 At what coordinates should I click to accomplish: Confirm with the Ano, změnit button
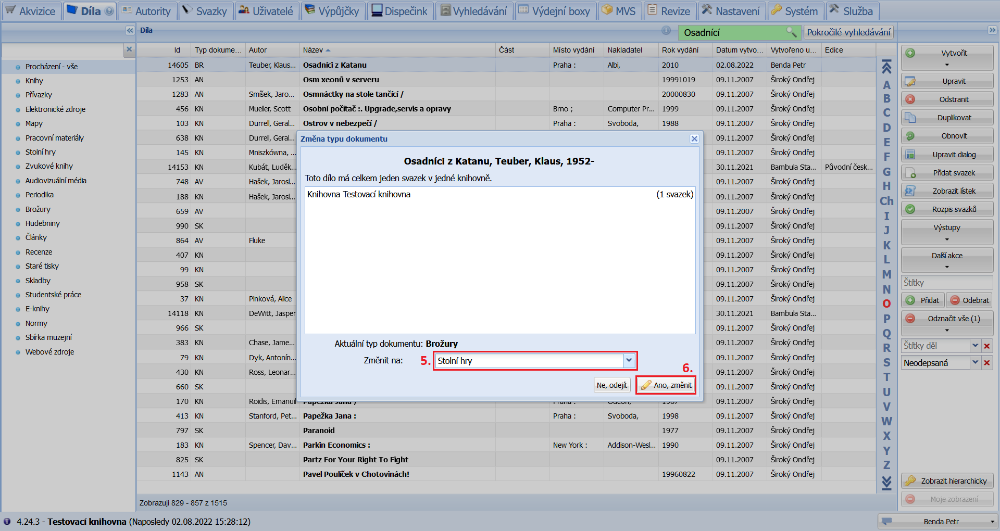tap(665, 385)
